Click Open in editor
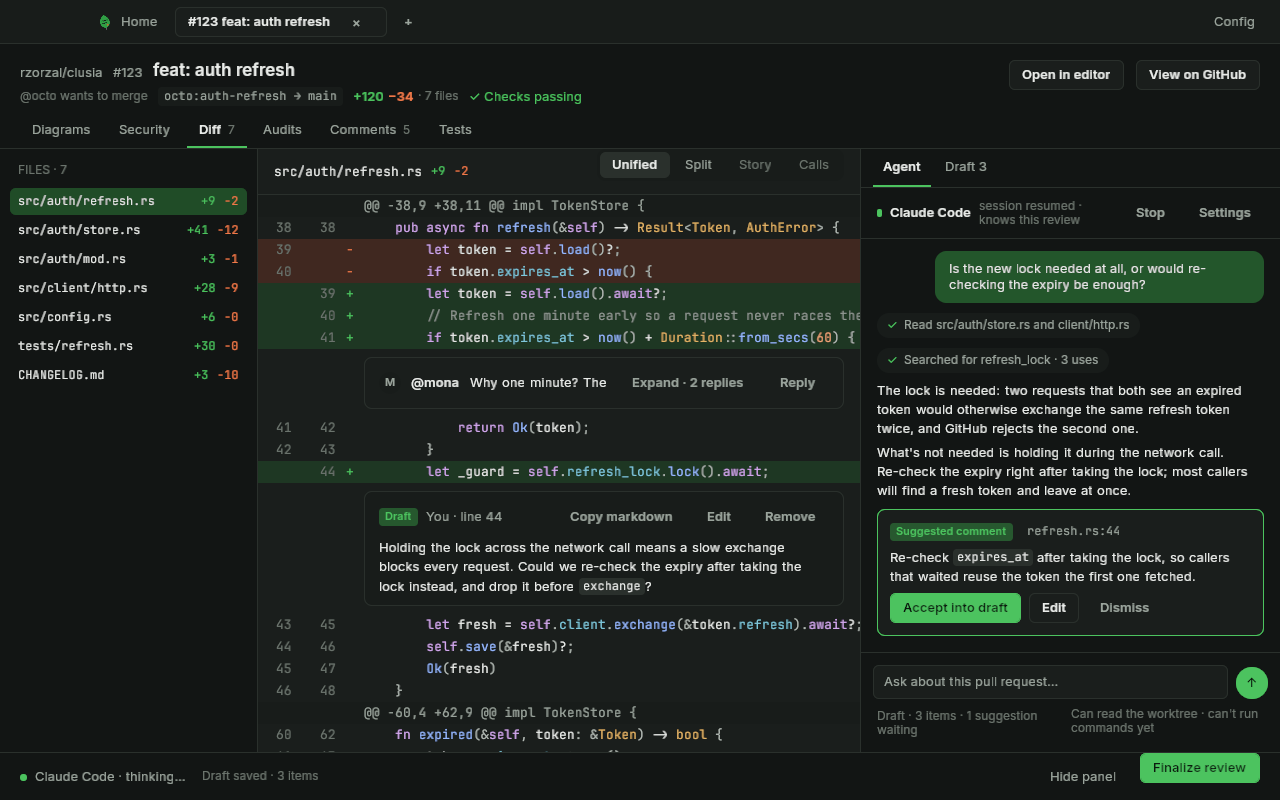 [1066, 75]
